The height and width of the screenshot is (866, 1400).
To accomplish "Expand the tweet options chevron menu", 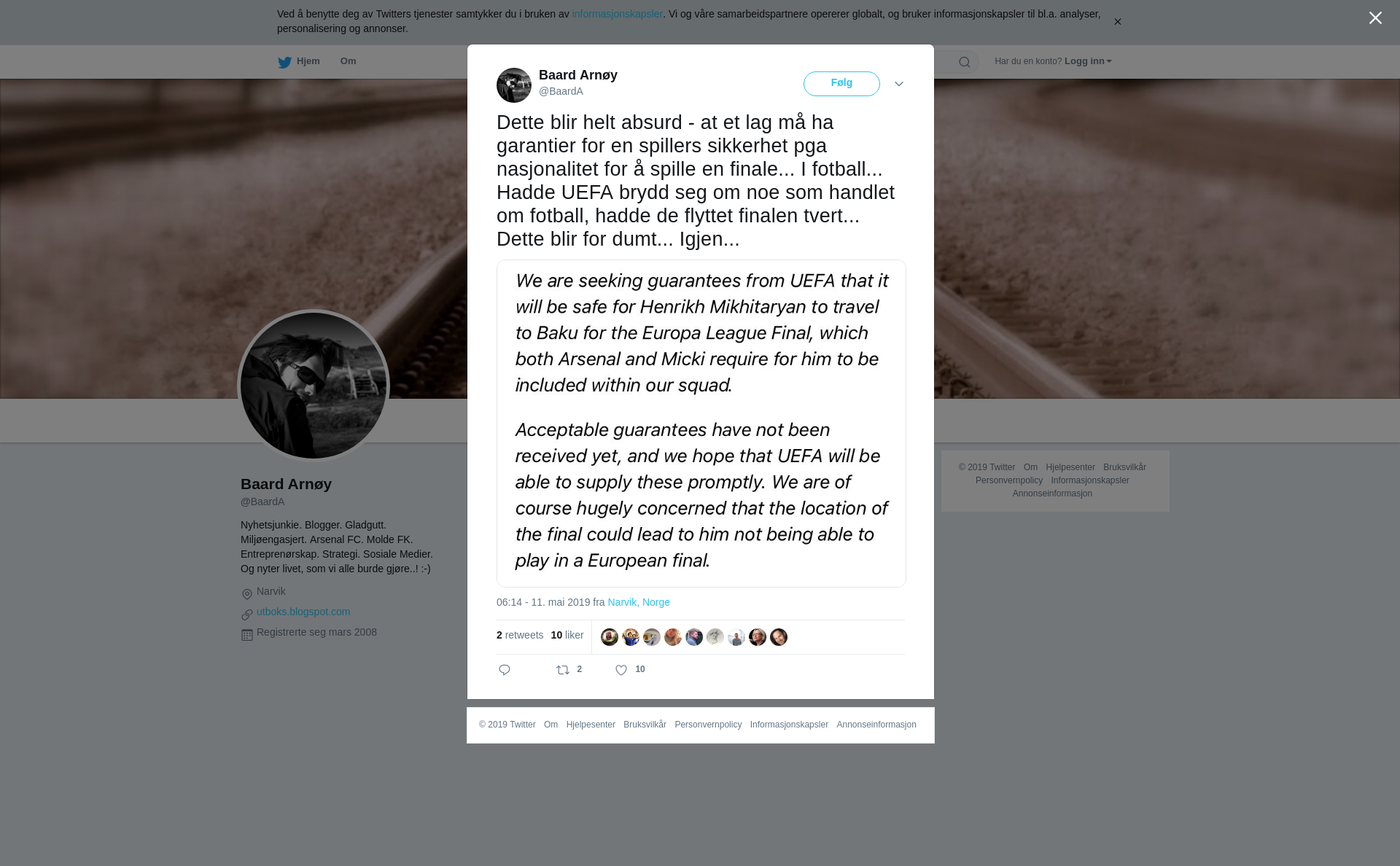I will coord(899,85).
